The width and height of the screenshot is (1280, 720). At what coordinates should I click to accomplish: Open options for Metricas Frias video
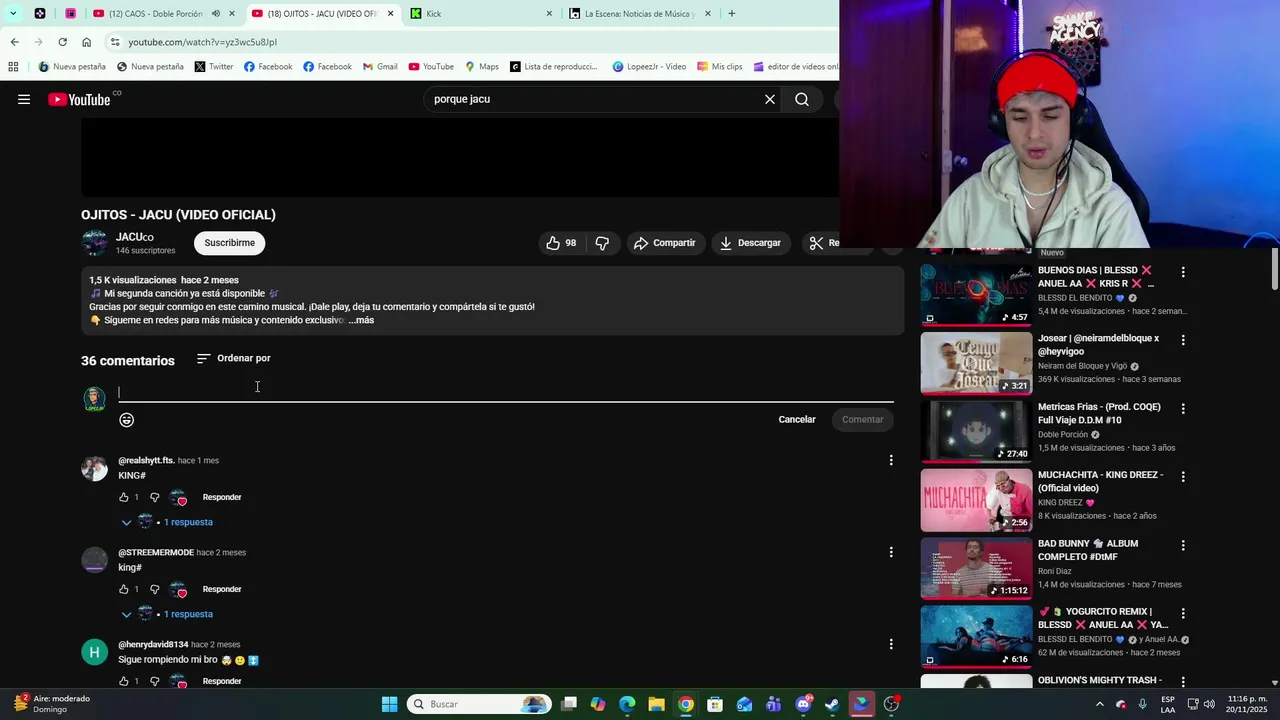pyautogui.click(x=1183, y=408)
